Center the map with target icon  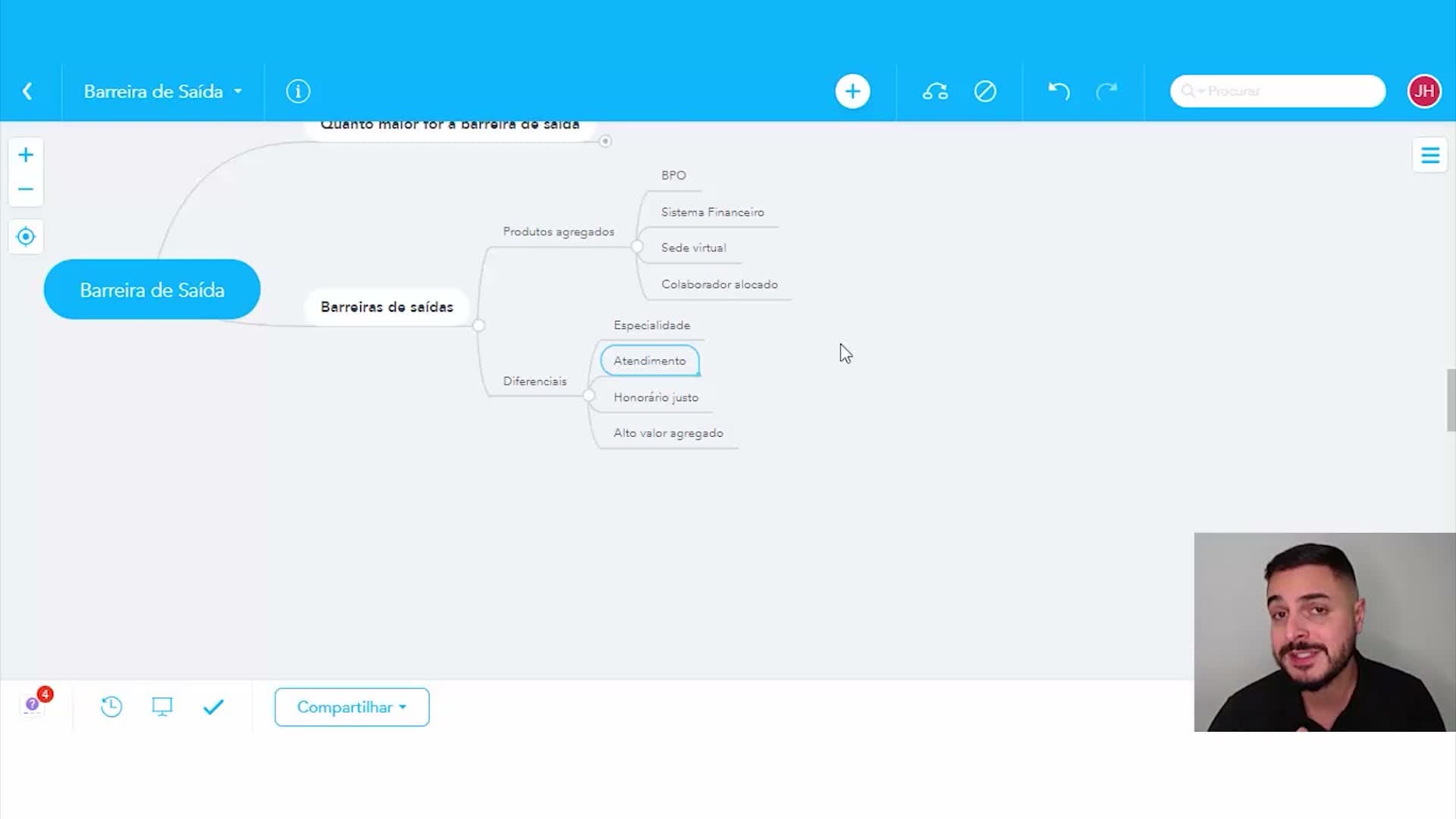pyautogui.click(x=26, y=237)
